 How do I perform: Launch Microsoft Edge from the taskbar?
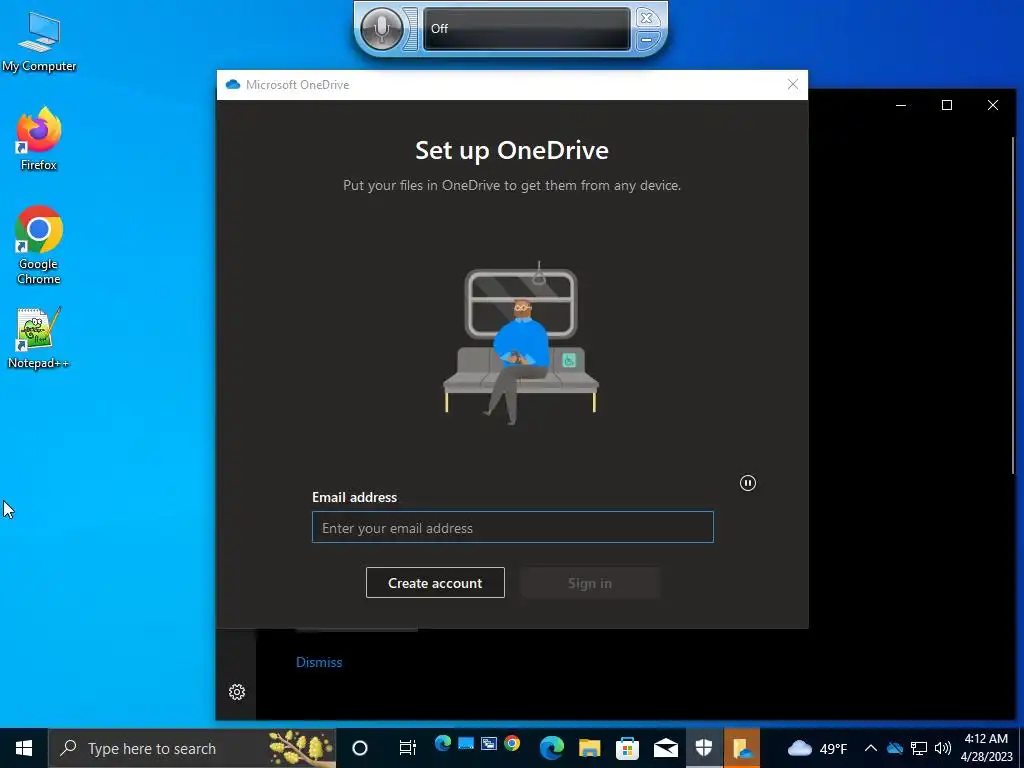pyautogui.click(x=551, y=748)
